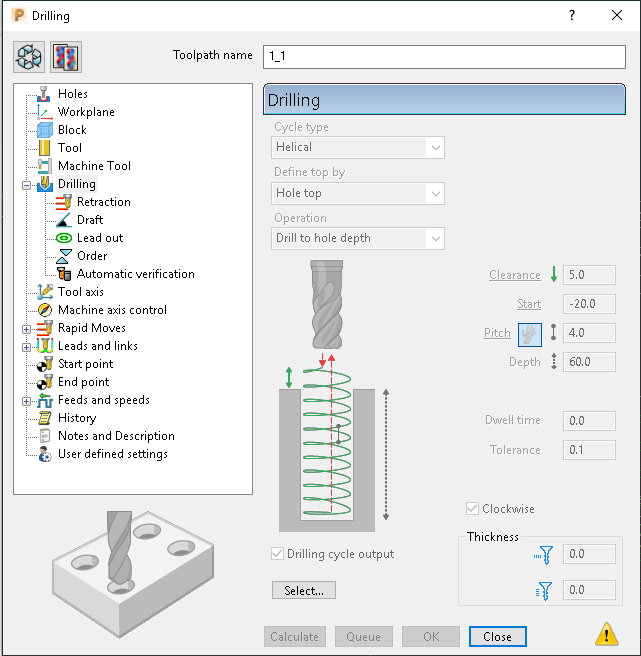The image size is (641, 656).
Task: Open User defined settings page label
Action: click(113, 454)
